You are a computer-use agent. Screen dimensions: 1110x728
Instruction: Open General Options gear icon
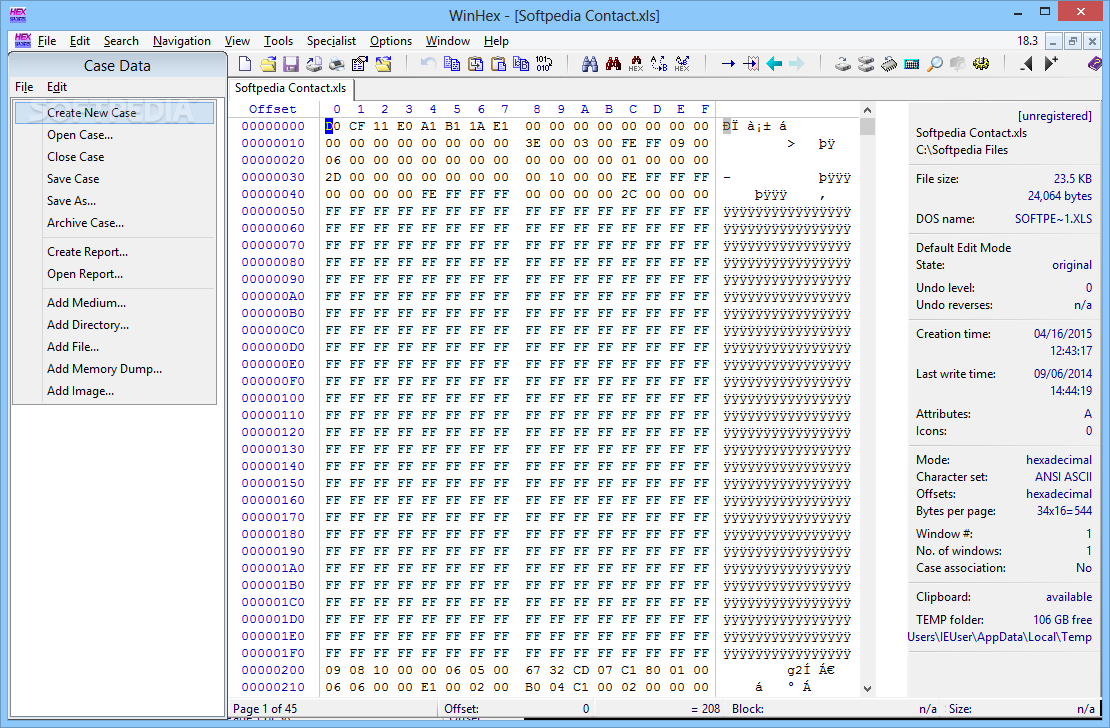tap(980, 64)
